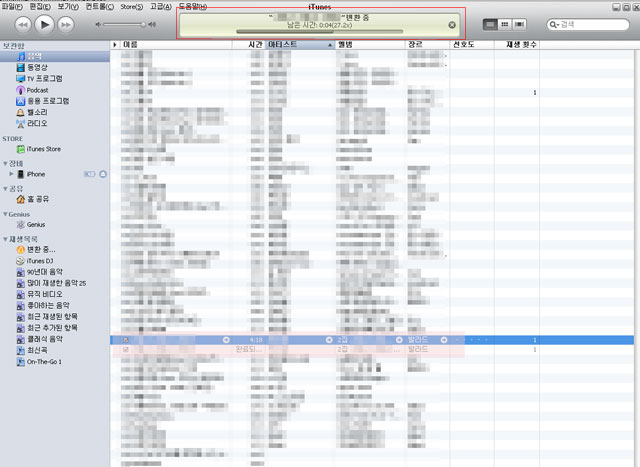This screenshot has height=467, width=640.
Task: Reverse sort on 아티스트 column
Action: [x=300, y=44]
